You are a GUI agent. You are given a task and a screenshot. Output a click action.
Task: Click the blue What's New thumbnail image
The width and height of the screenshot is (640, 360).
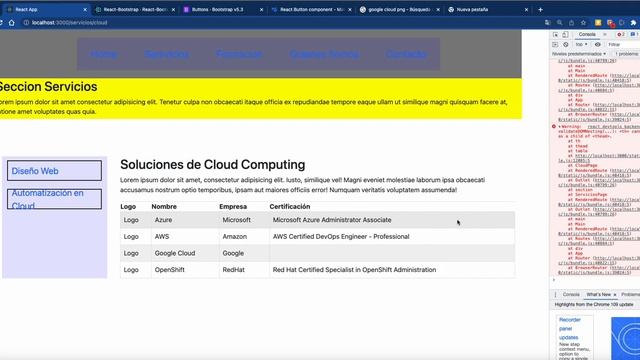click(x=625, y=338)
